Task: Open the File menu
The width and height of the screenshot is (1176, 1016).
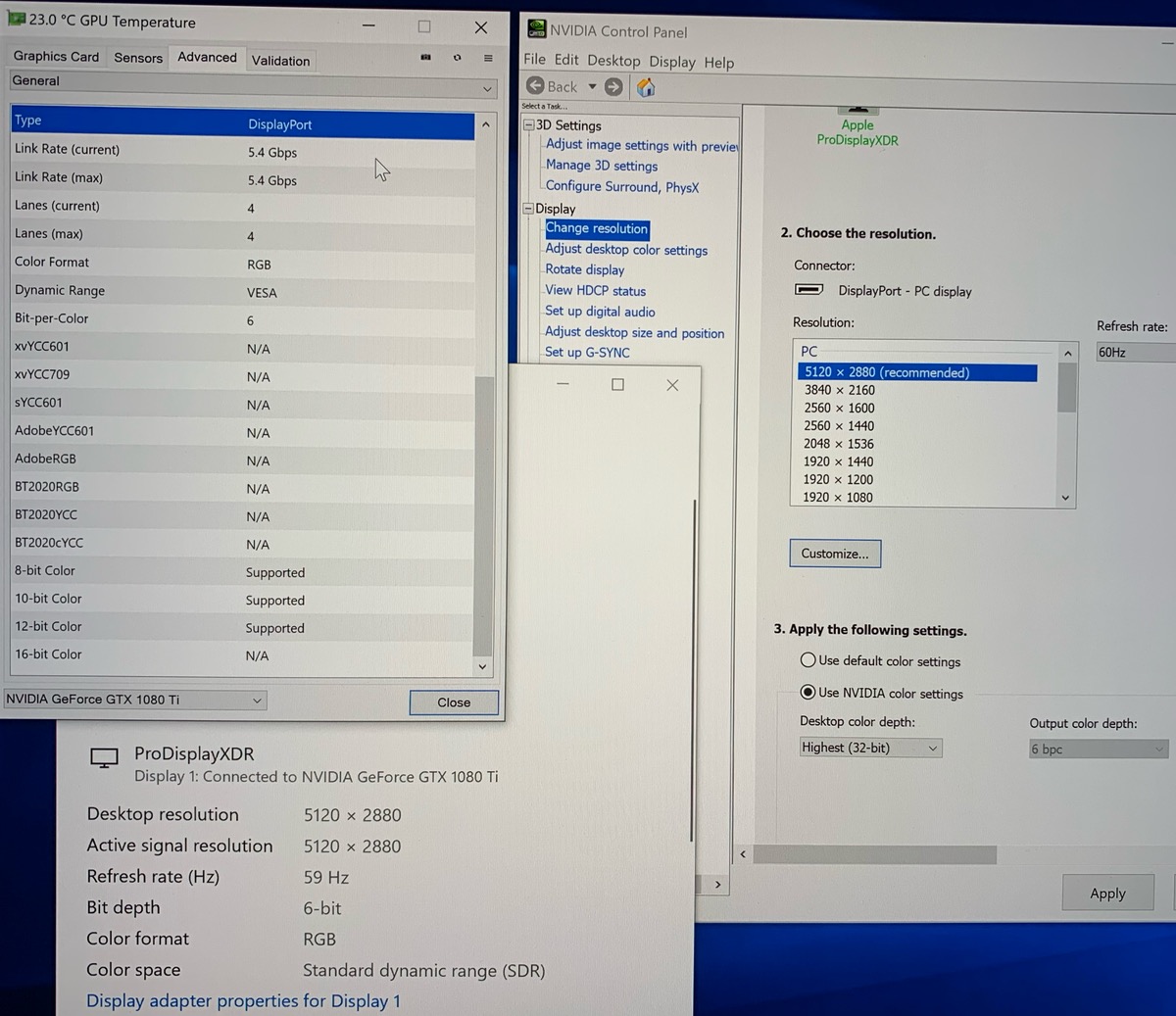Action: [534, 60]
